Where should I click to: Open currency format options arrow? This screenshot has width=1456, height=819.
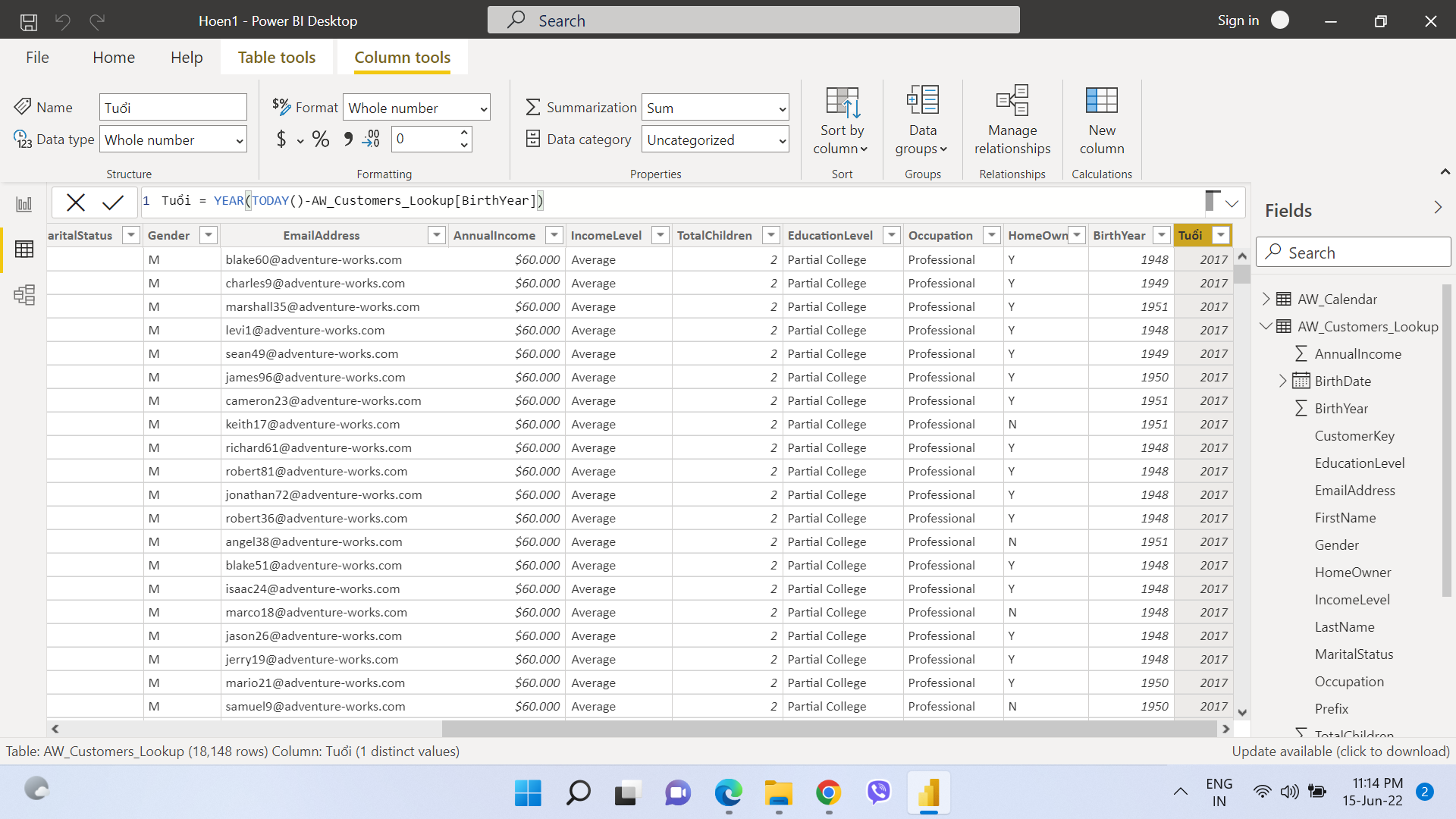click(x=300, y=141)
